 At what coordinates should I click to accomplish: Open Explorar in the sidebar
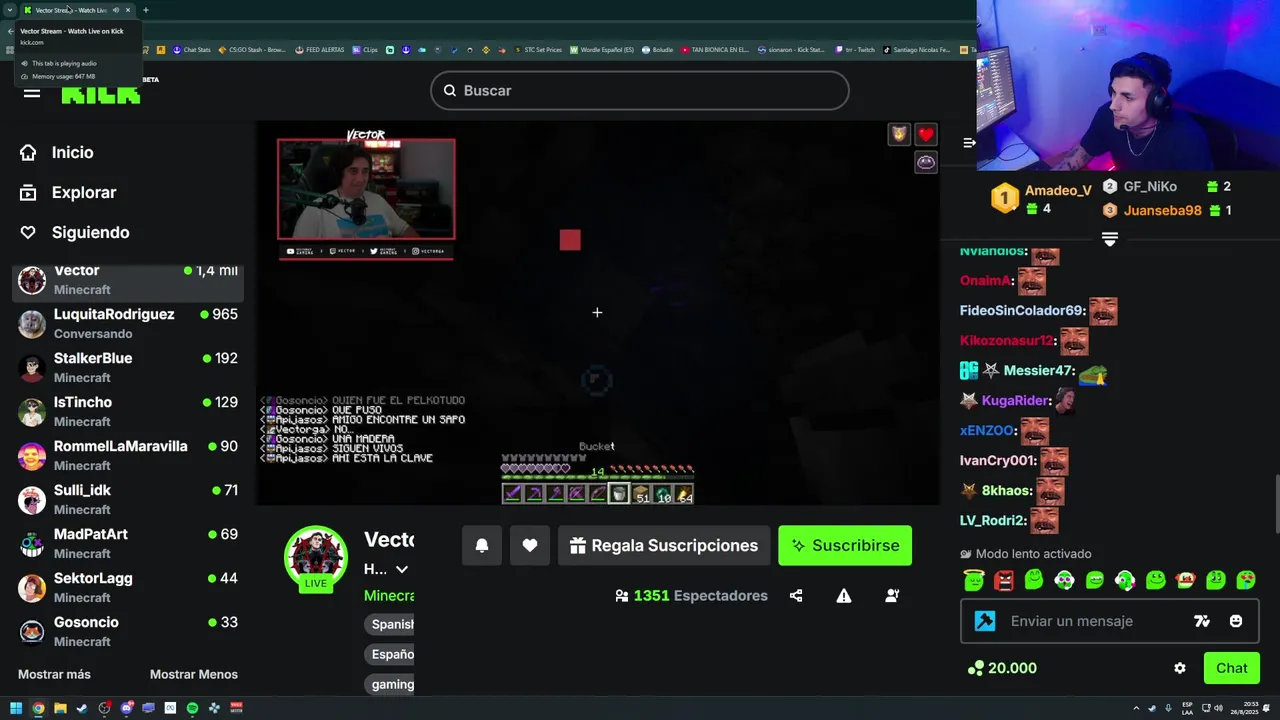tap(68, 192)
